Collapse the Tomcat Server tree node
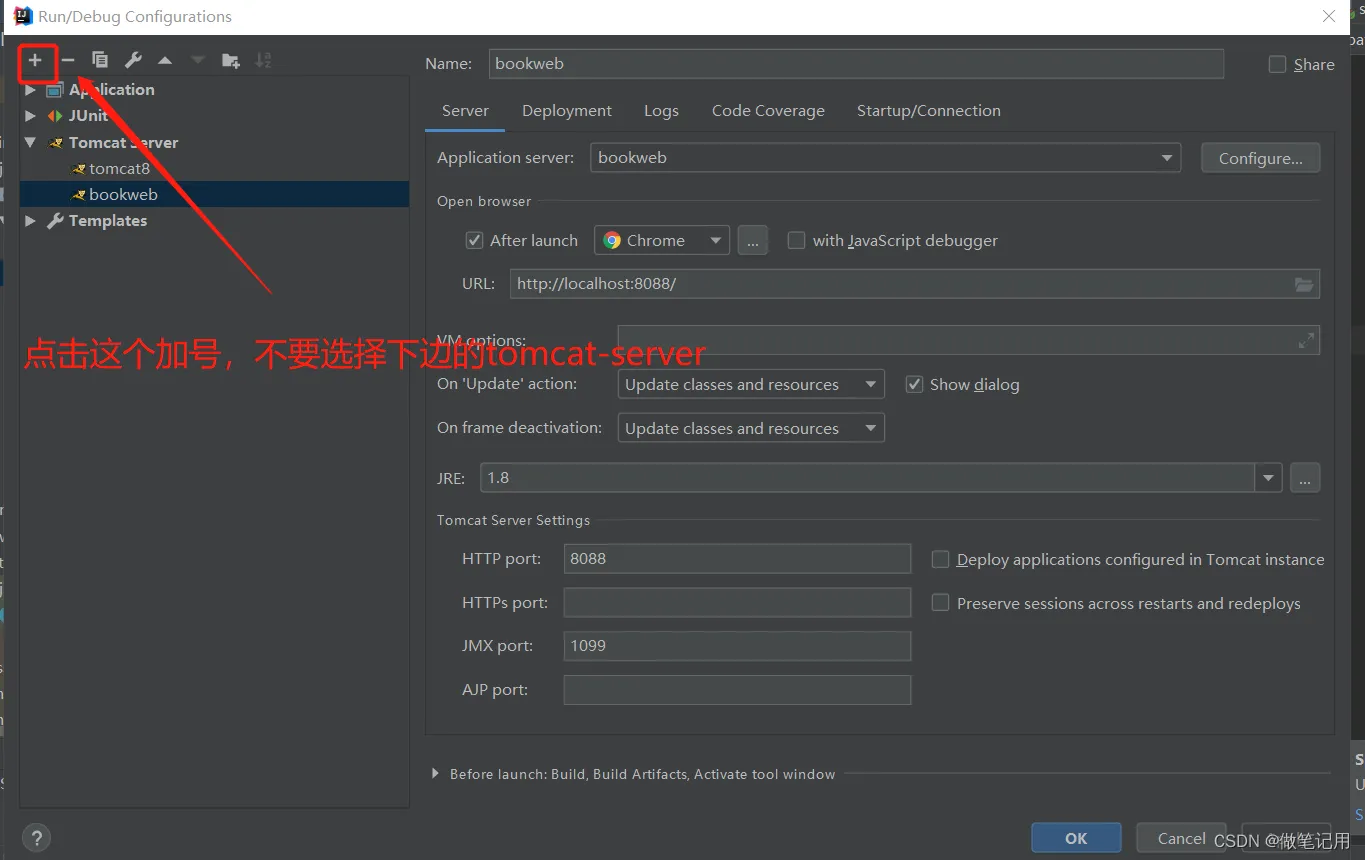This screenshot has height=860, width=1365. click(x=30, y=142)
